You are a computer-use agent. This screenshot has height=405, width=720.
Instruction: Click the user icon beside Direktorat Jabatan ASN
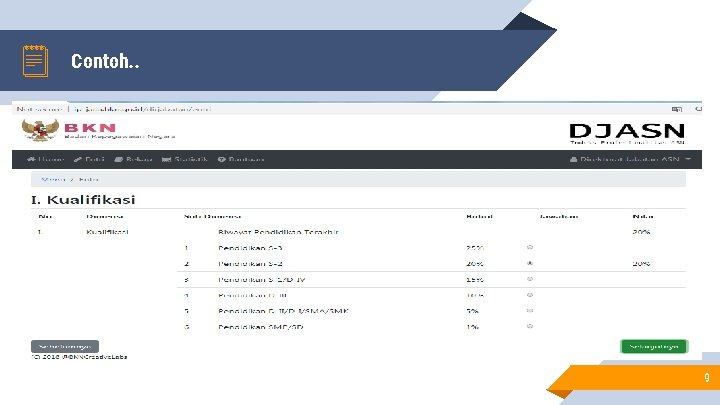(x=574, y=159)
